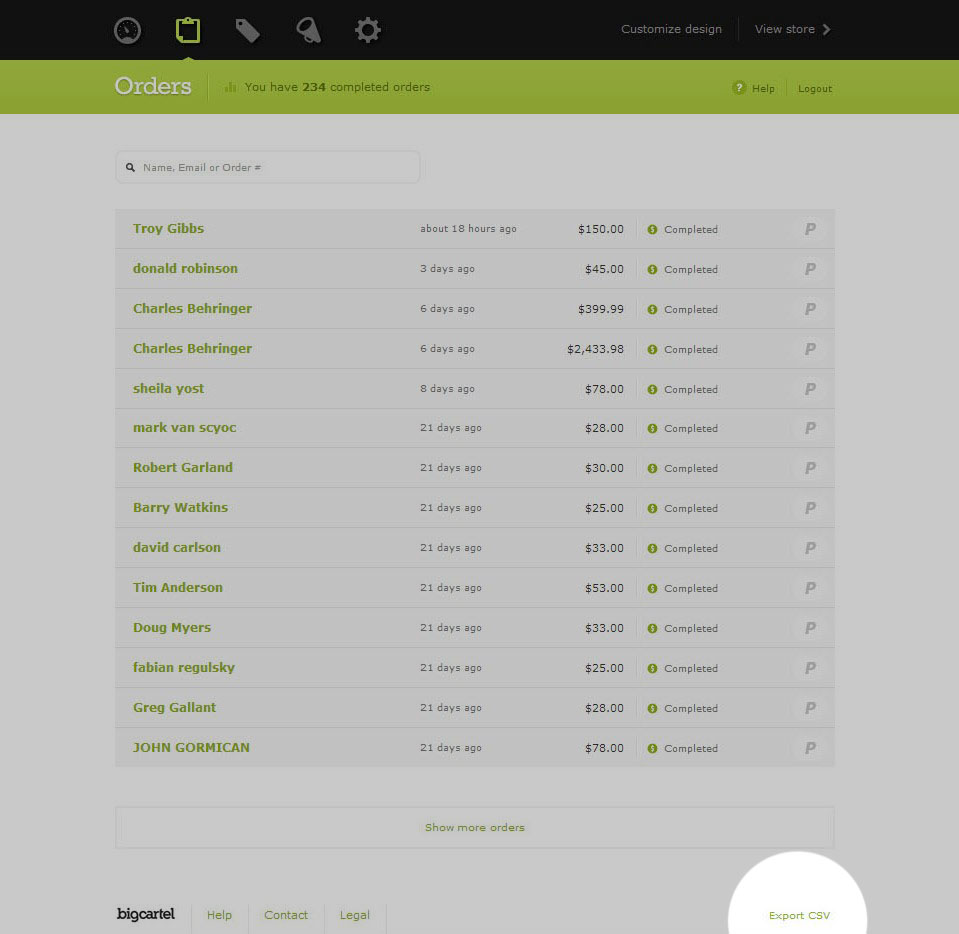Select the Orders clipboard icon
This screenshot has height=934, width=959.
point(188,30)
